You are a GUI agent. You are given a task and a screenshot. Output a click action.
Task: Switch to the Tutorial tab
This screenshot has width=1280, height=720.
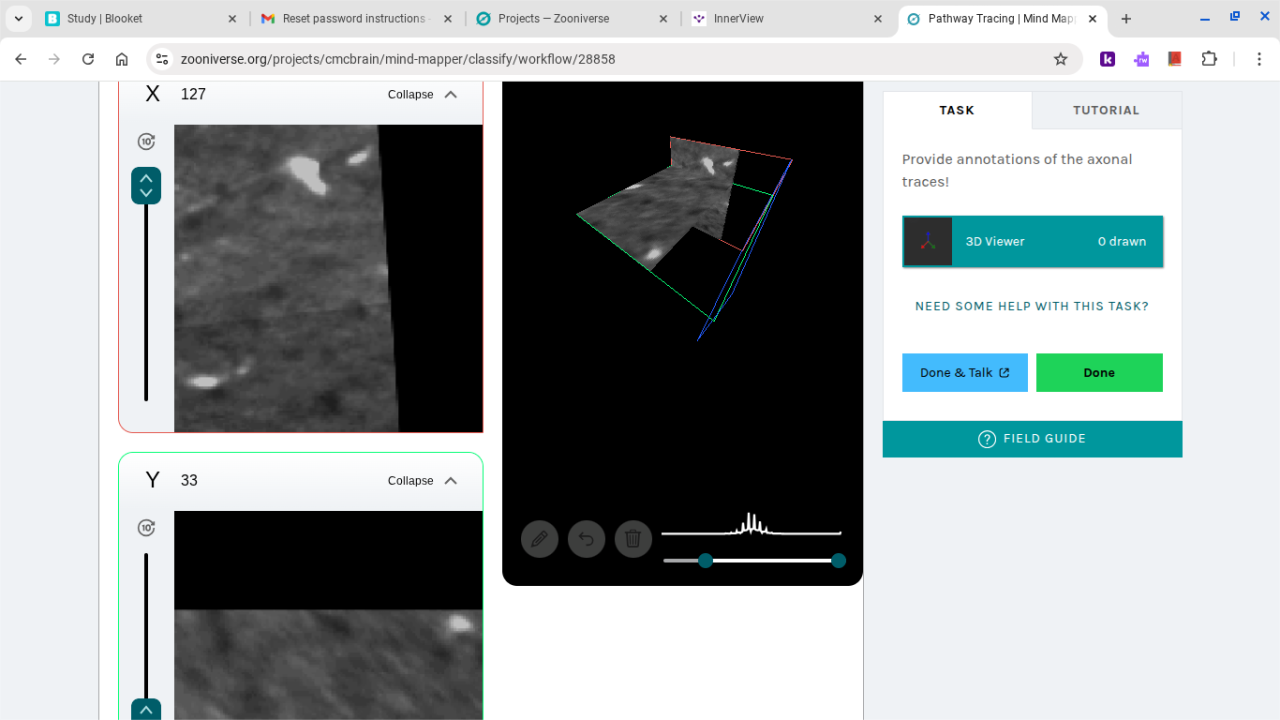(x=1106, y=110)
